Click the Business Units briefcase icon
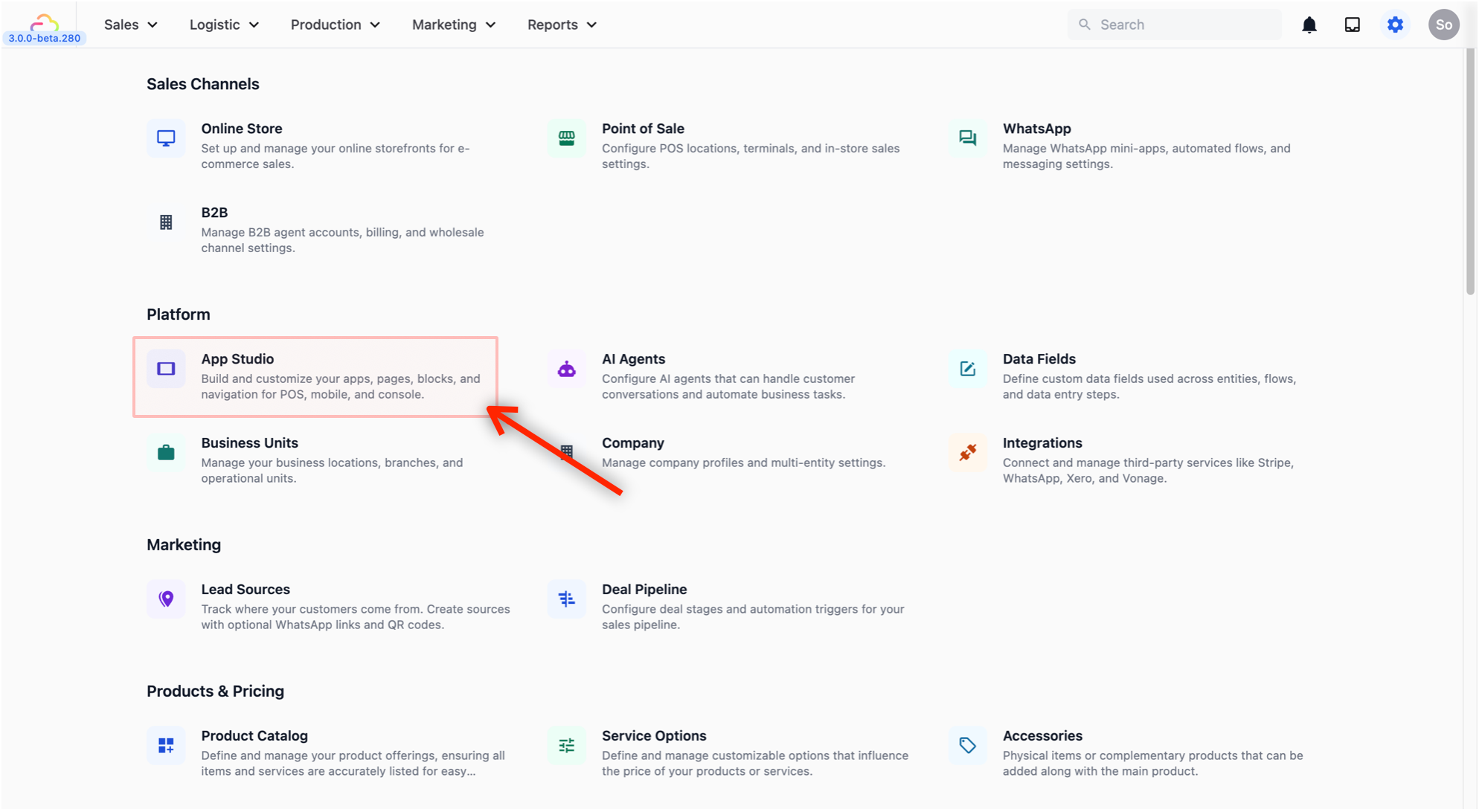 point(166,453)
